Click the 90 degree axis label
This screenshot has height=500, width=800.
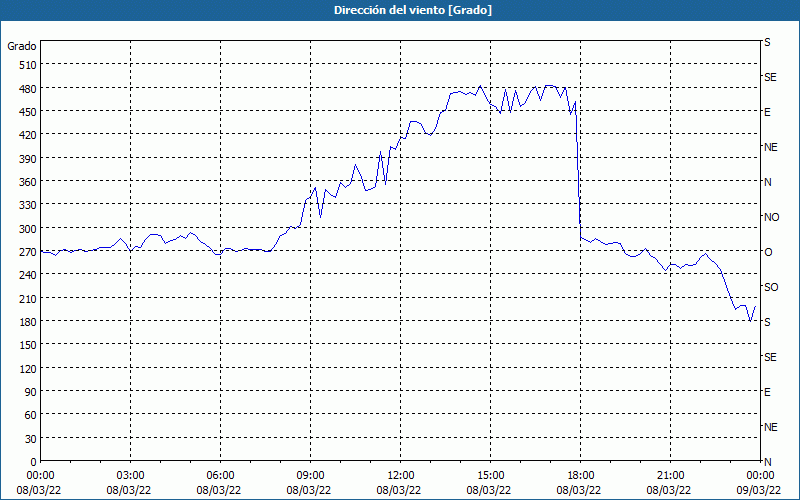tap(31, 392)
